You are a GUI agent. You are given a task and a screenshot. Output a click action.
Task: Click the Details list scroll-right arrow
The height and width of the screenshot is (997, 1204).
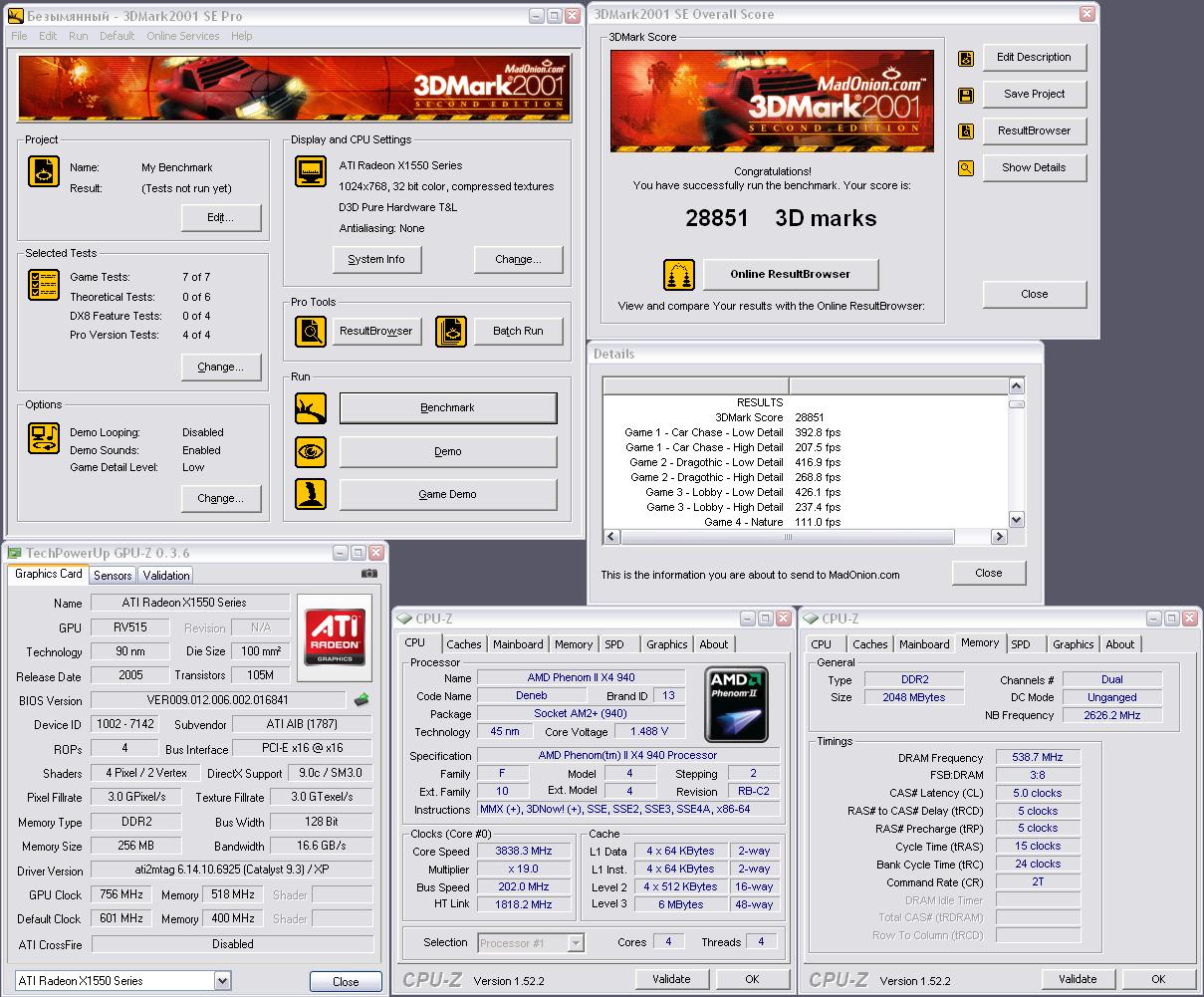click(x=999, y=537)
